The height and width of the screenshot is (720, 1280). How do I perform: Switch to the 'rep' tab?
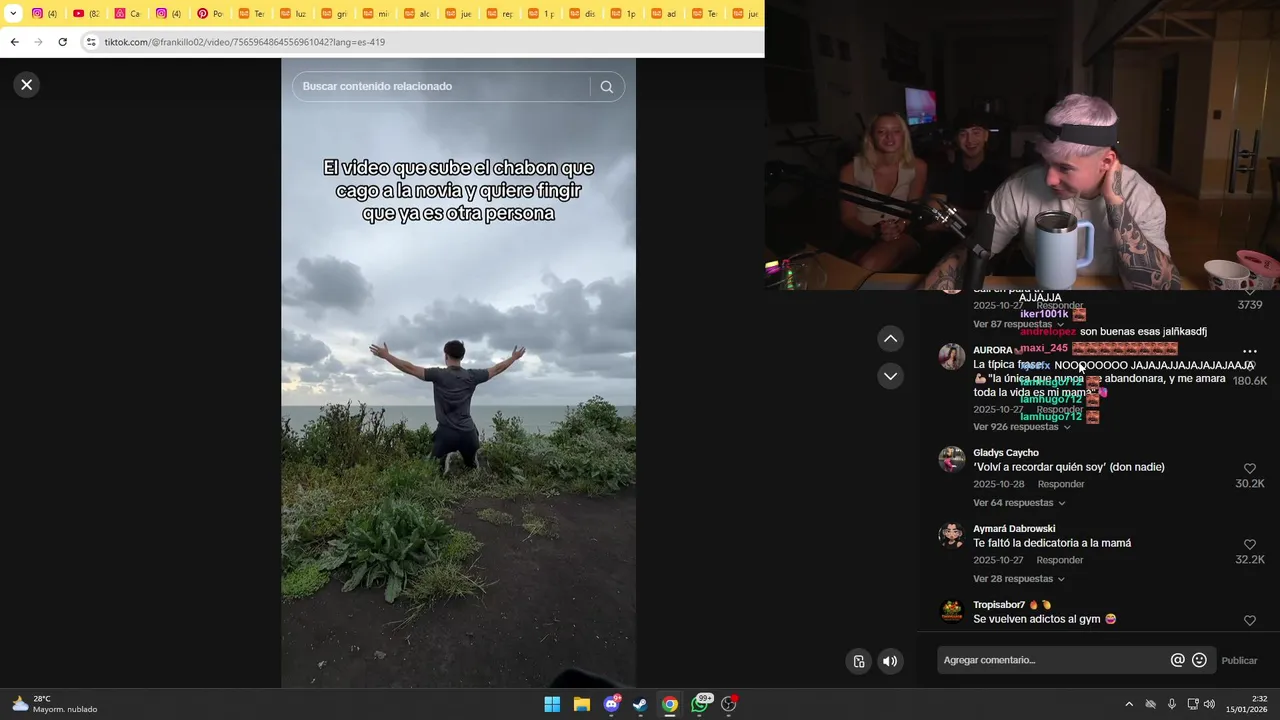coord(499,13)
